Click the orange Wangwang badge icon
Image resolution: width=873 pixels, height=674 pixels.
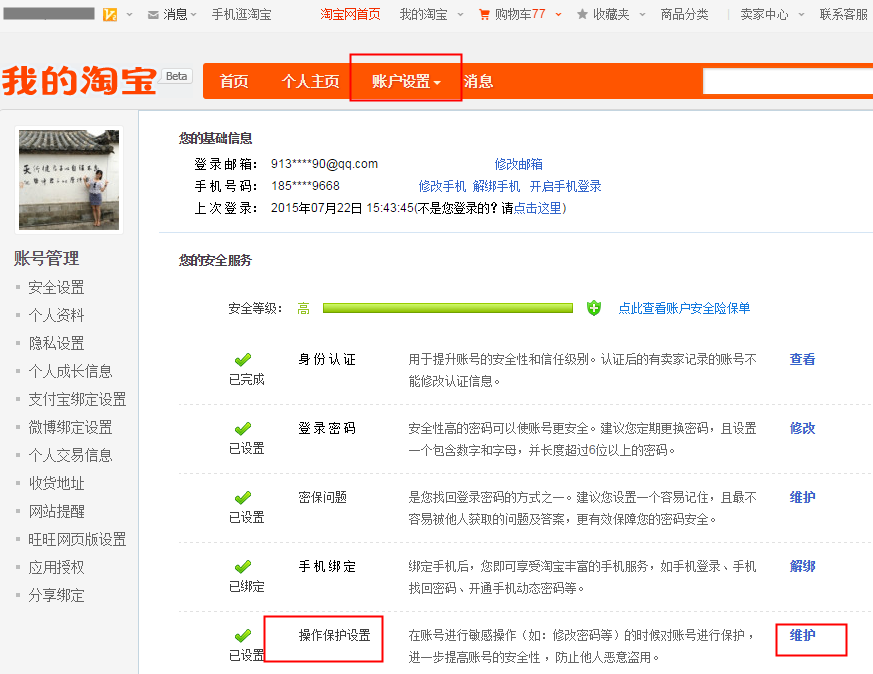click(x=110, y=14)
